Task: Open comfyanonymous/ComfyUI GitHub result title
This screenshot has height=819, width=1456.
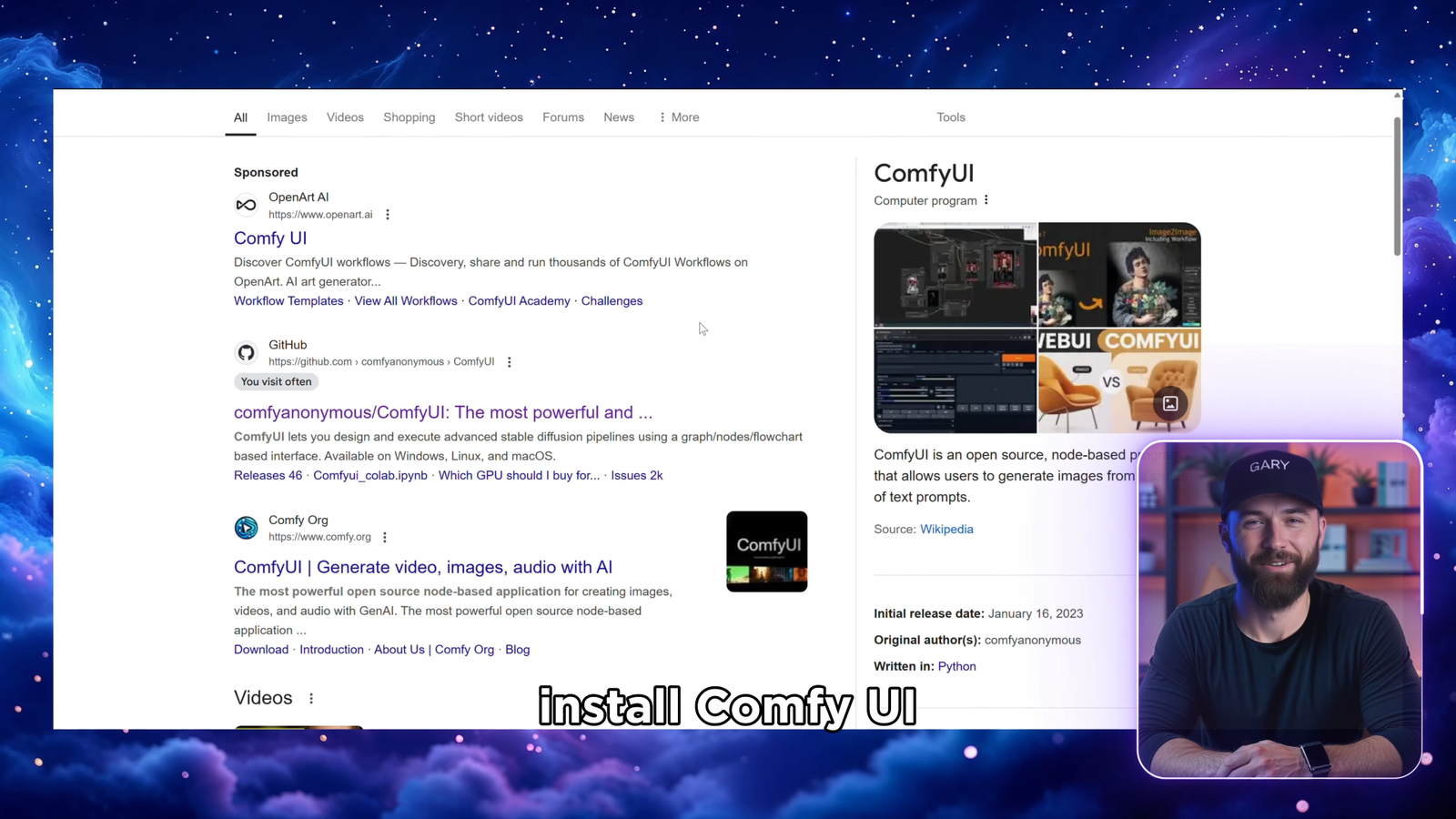Action: [443, 413]
